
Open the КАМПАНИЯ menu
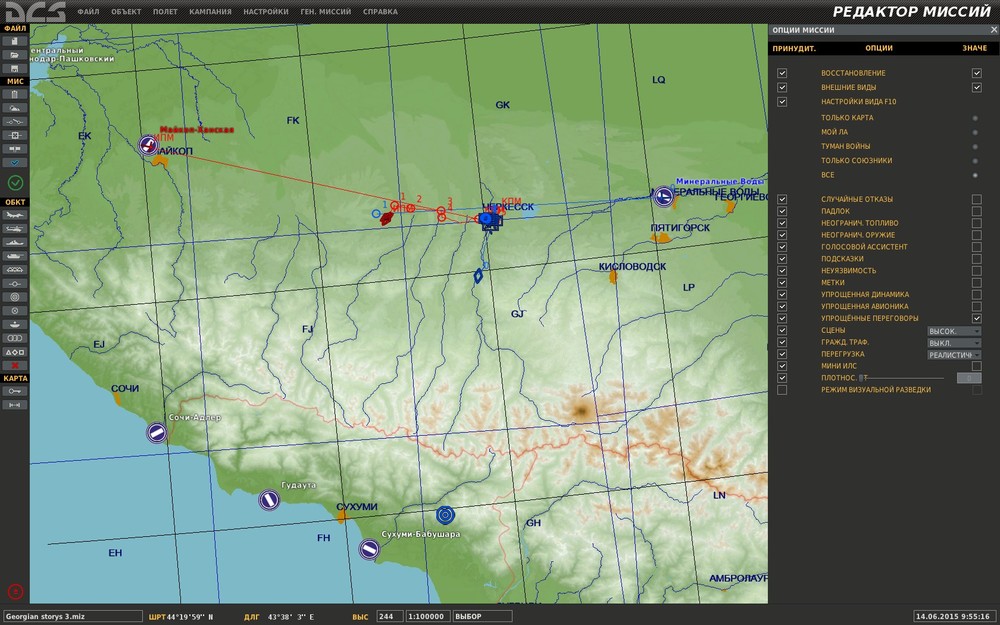210,12
